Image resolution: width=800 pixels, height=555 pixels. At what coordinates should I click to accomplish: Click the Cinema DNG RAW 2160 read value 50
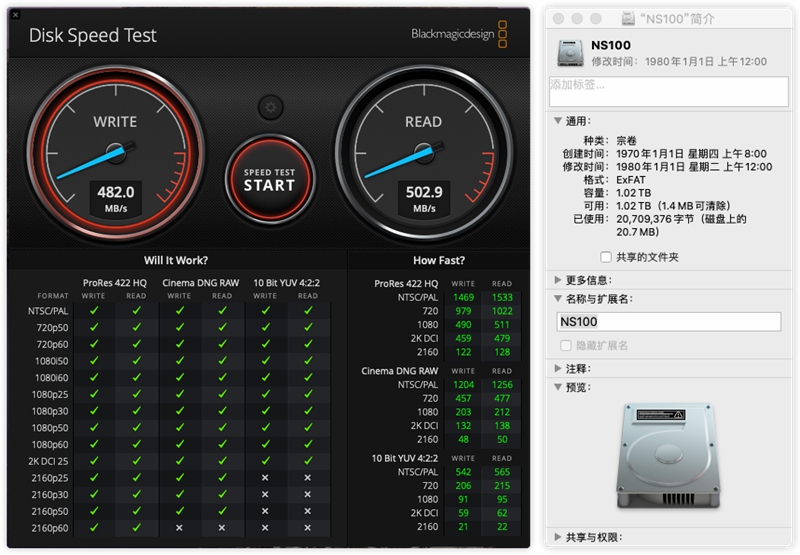pos(502,439)
